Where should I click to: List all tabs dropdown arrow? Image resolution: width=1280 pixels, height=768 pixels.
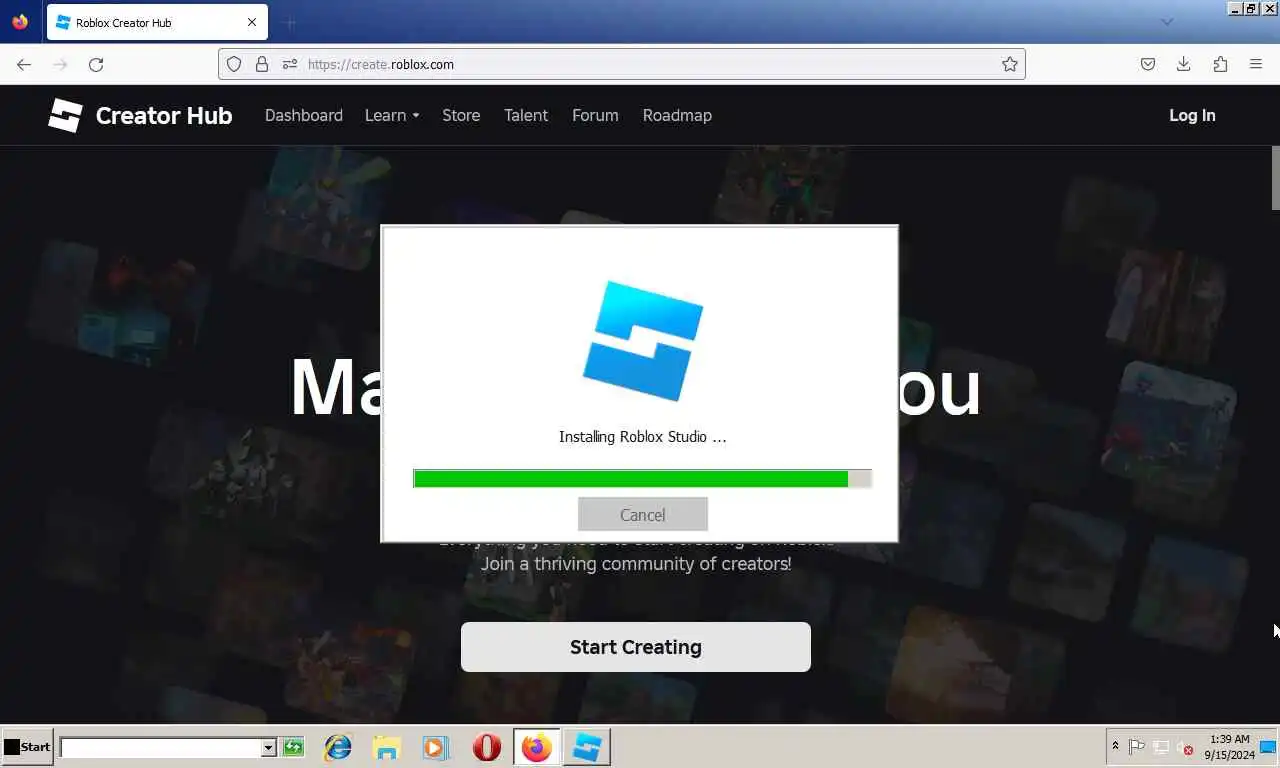1166,22
